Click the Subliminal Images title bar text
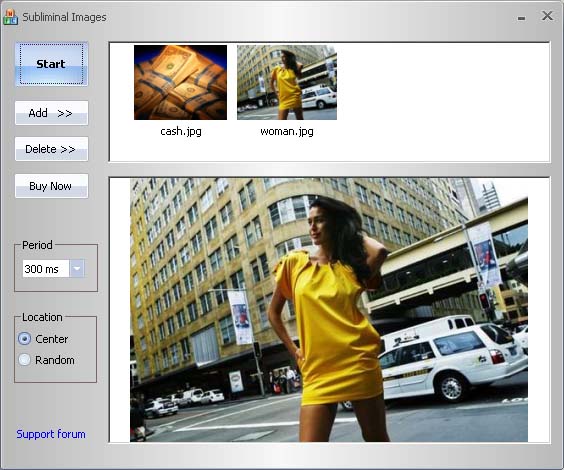564x470 pixels. pos(64,17)
